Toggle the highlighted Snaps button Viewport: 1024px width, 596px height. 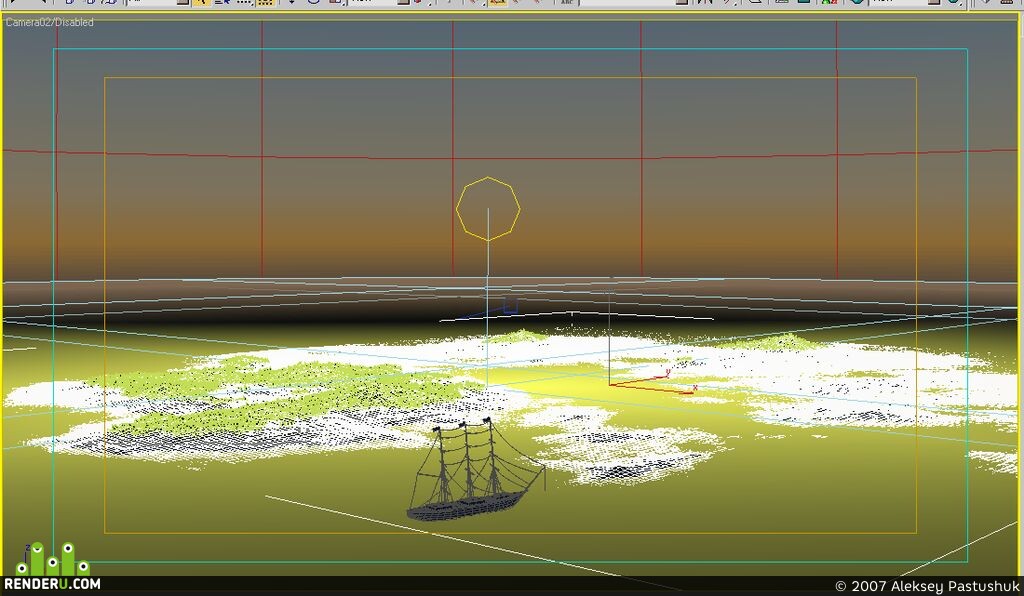(x=498, y=3)
